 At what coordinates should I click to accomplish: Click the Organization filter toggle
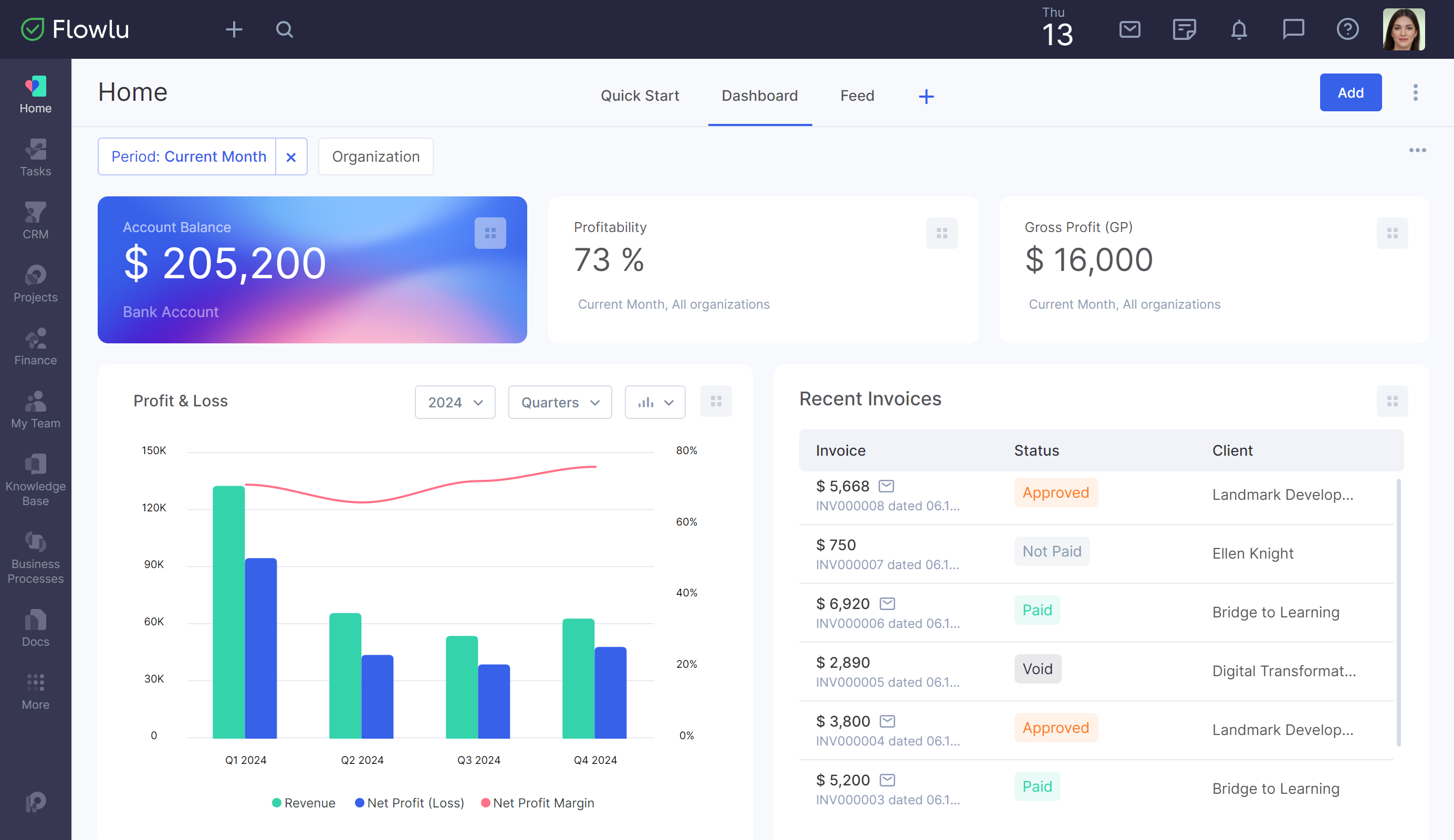point(376,156)
